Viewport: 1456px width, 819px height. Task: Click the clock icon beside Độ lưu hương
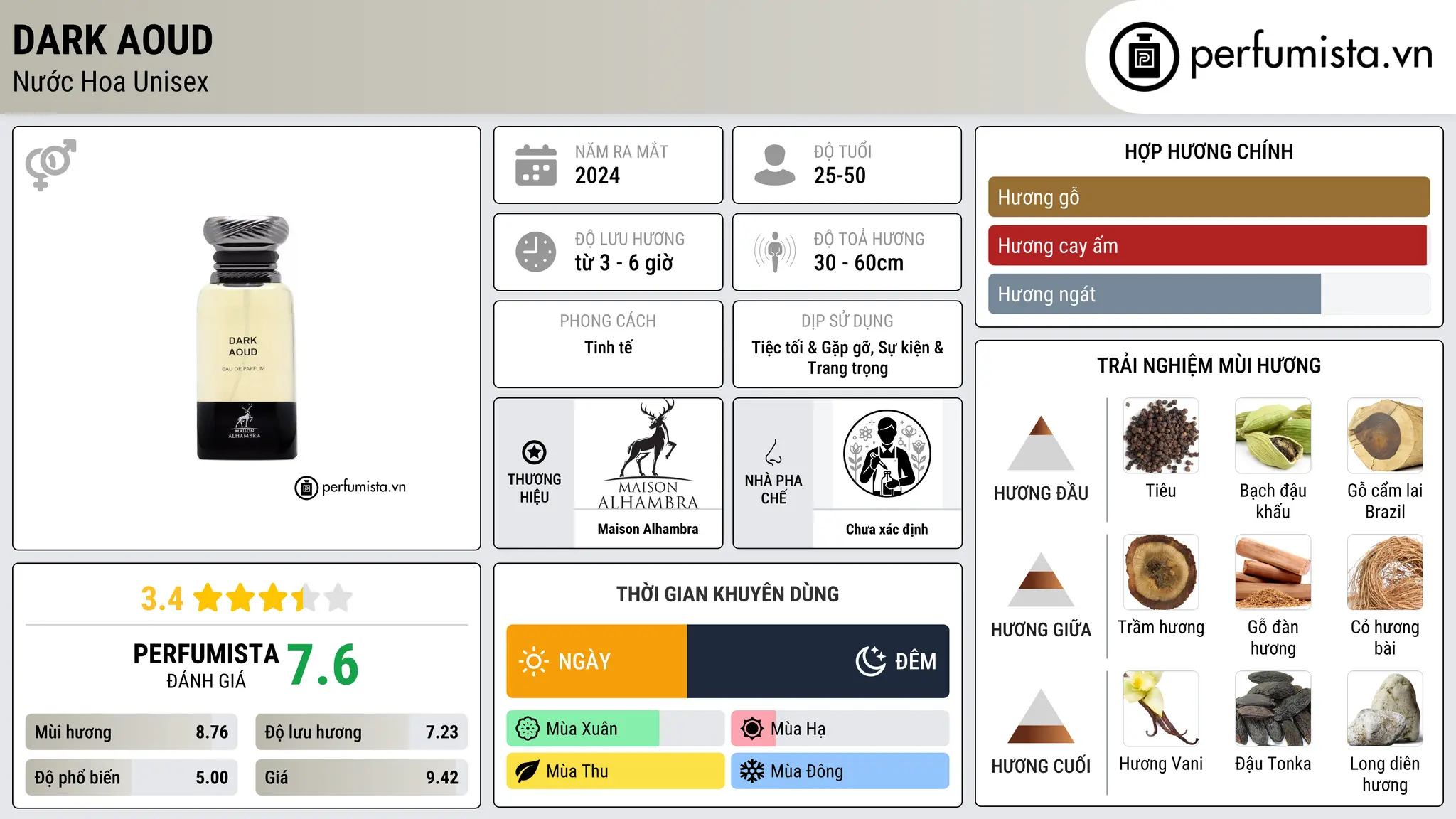(x=536, y=252)
